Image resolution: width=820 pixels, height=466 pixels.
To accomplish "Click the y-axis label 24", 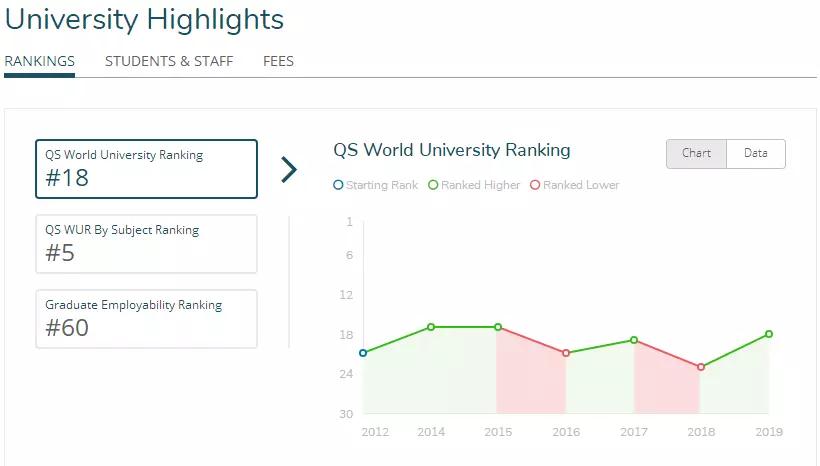I will (x=346, y=374).
